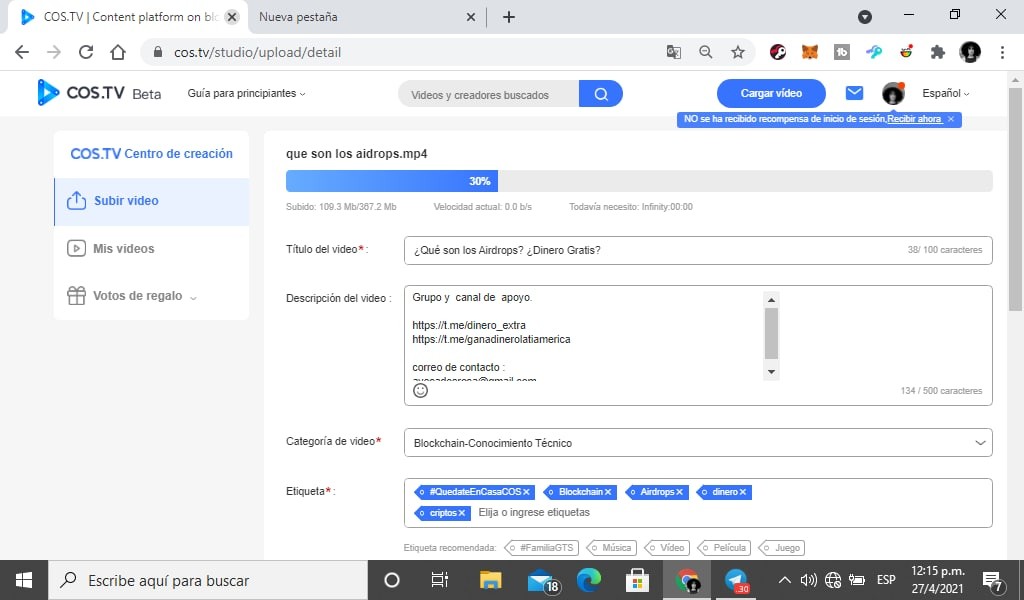This screenshot has width=1024, height=600.
Task: Add recommended tag #FamiliaGTS
Action: 541,548
